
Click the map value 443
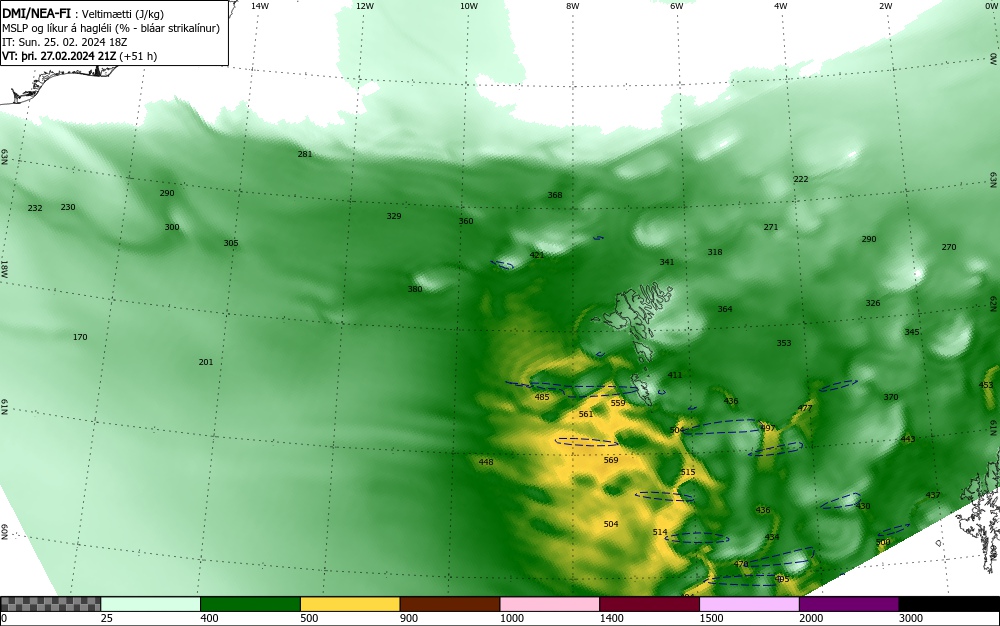point(908,439)
